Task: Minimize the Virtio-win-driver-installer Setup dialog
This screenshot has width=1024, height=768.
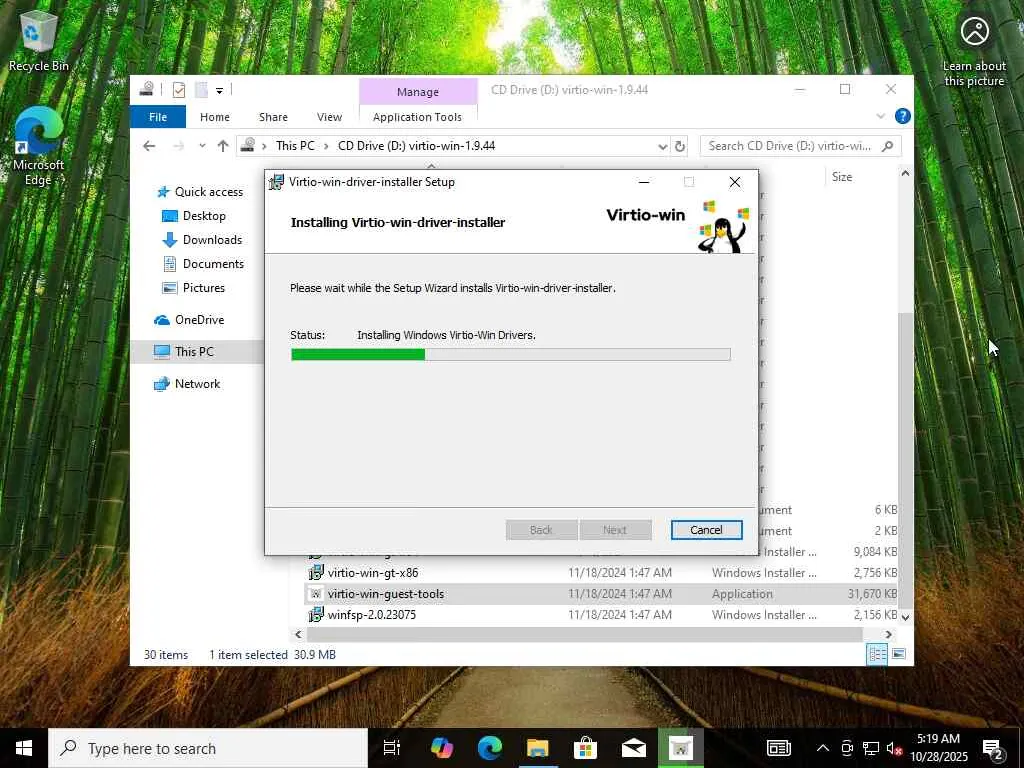Action: click(644, 182)
